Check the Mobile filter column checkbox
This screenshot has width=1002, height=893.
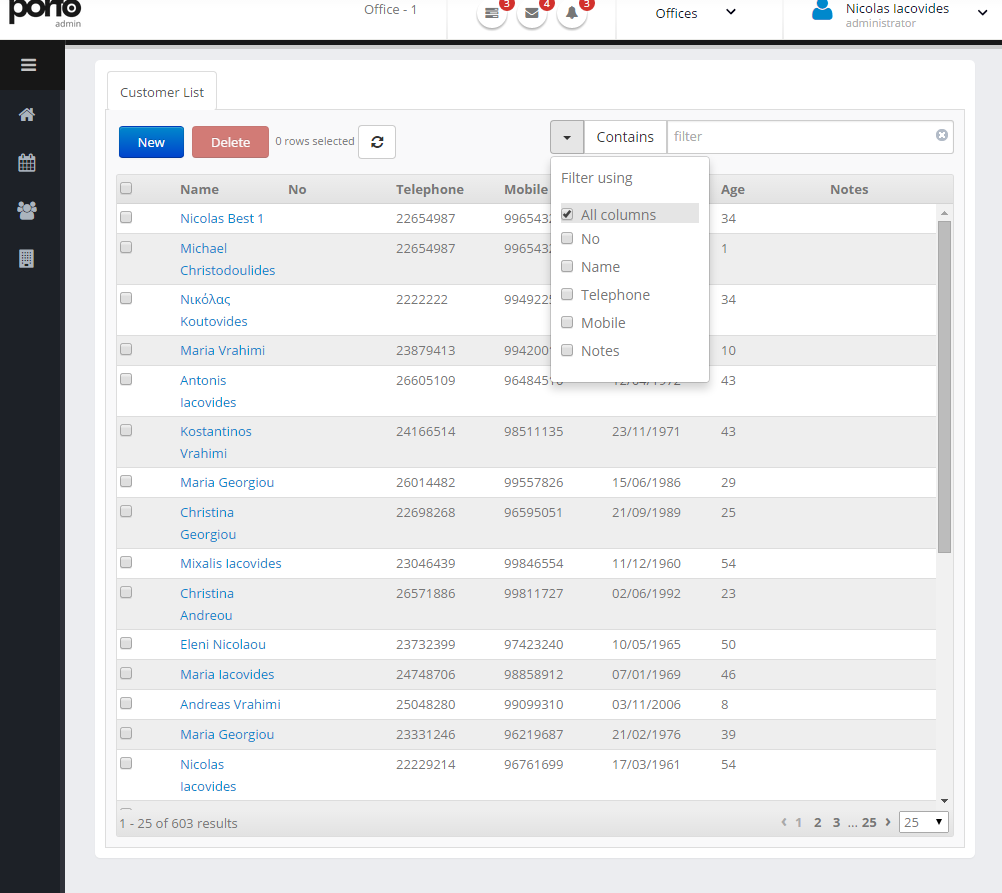[567, 322]
